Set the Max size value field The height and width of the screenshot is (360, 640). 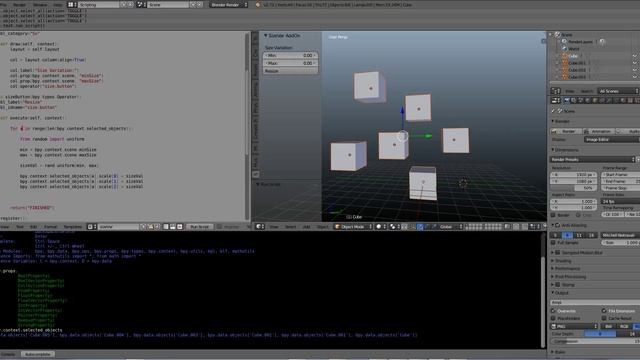coord(290,63)
